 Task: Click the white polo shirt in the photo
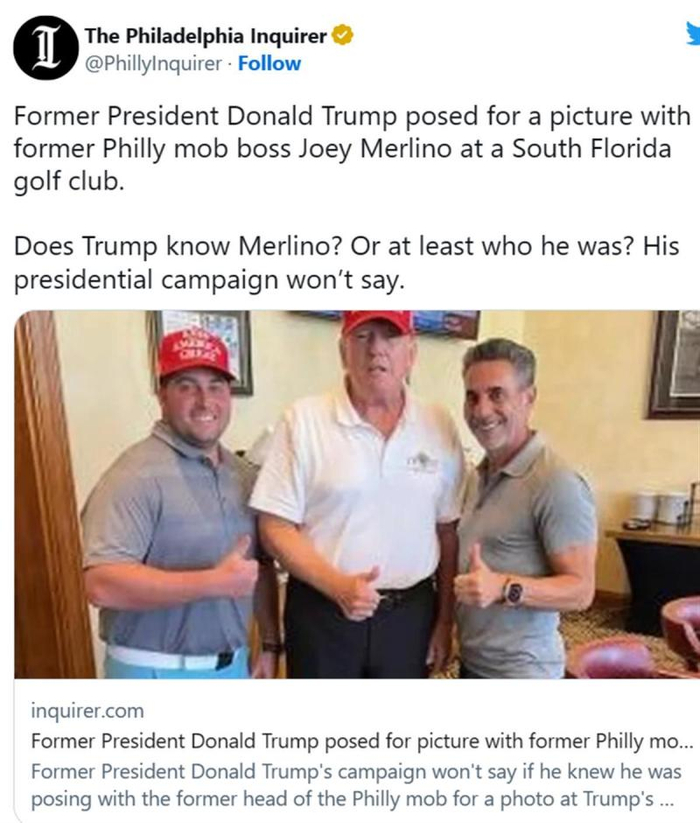click(x=358, y=480)
